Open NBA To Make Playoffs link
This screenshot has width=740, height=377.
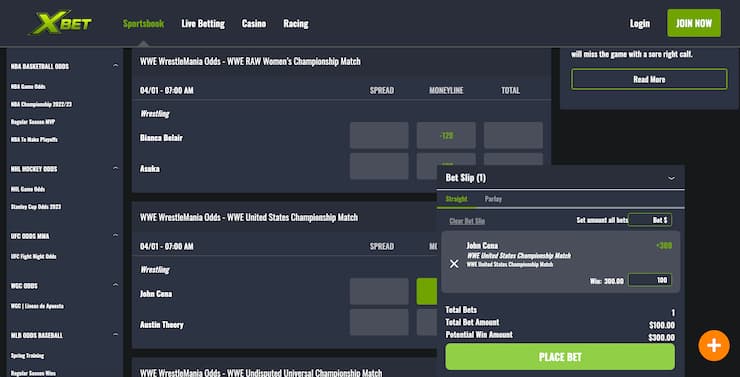click(34, 139)
